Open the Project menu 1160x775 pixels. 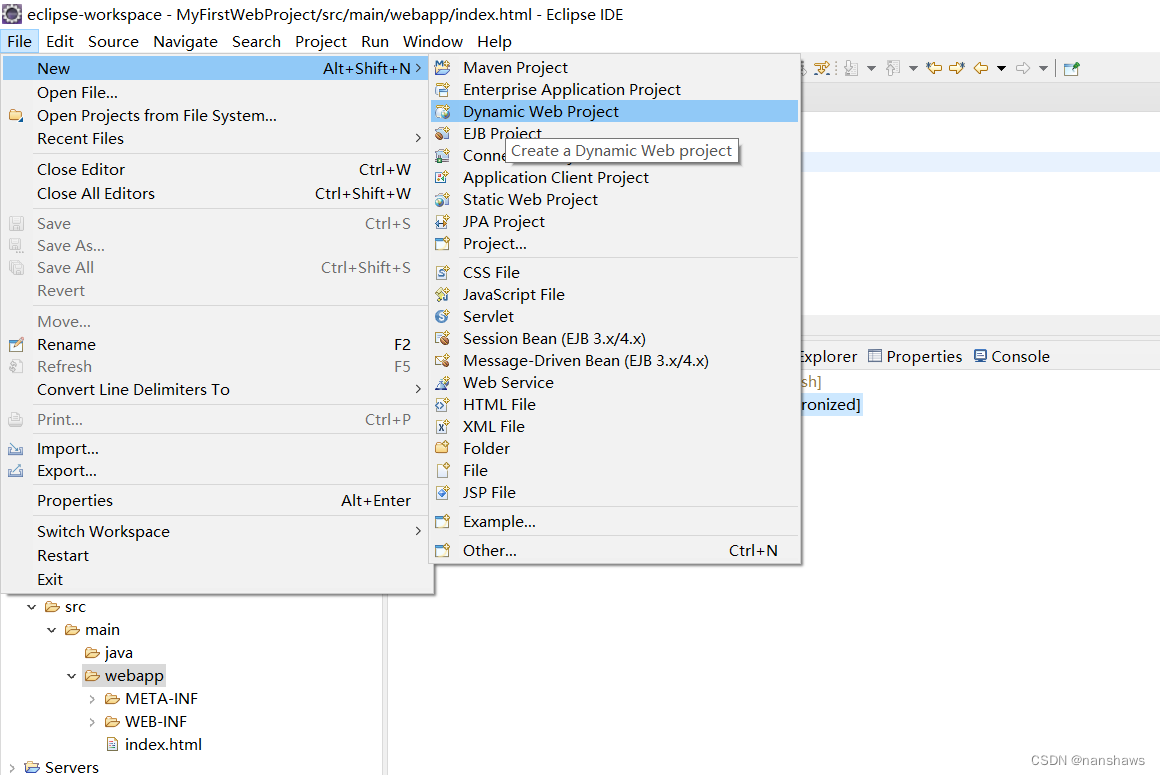pyautogui.click(x=320, y=41)
